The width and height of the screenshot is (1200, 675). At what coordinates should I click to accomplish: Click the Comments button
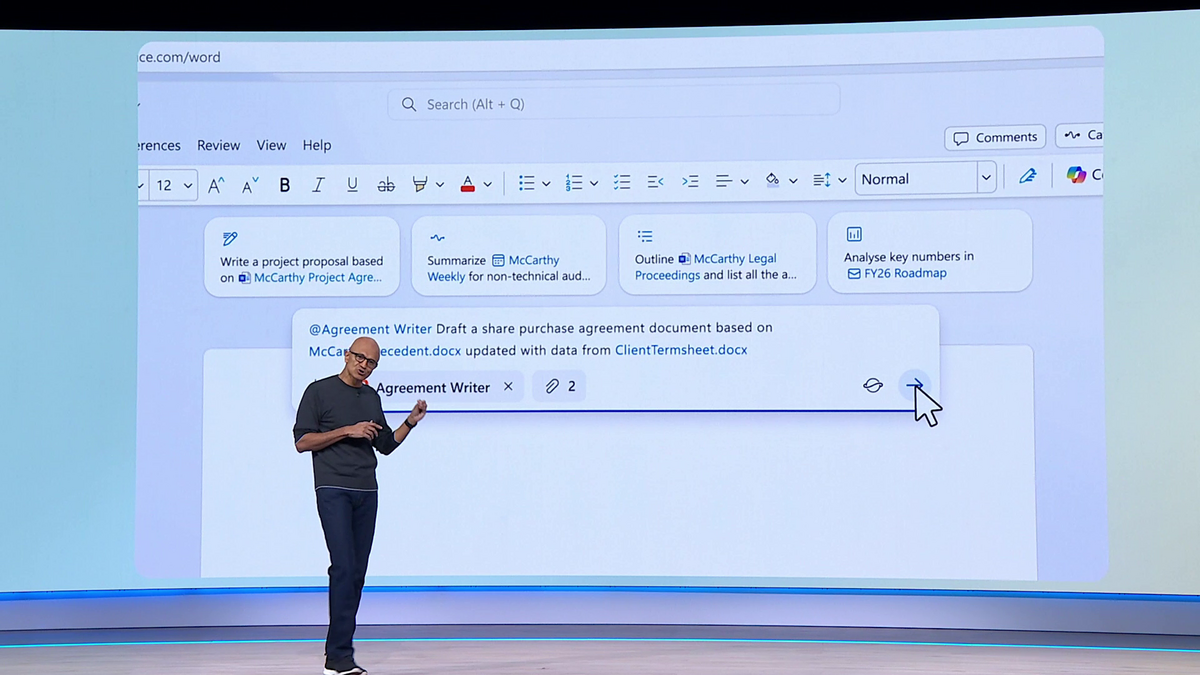[x=994, y=137]
